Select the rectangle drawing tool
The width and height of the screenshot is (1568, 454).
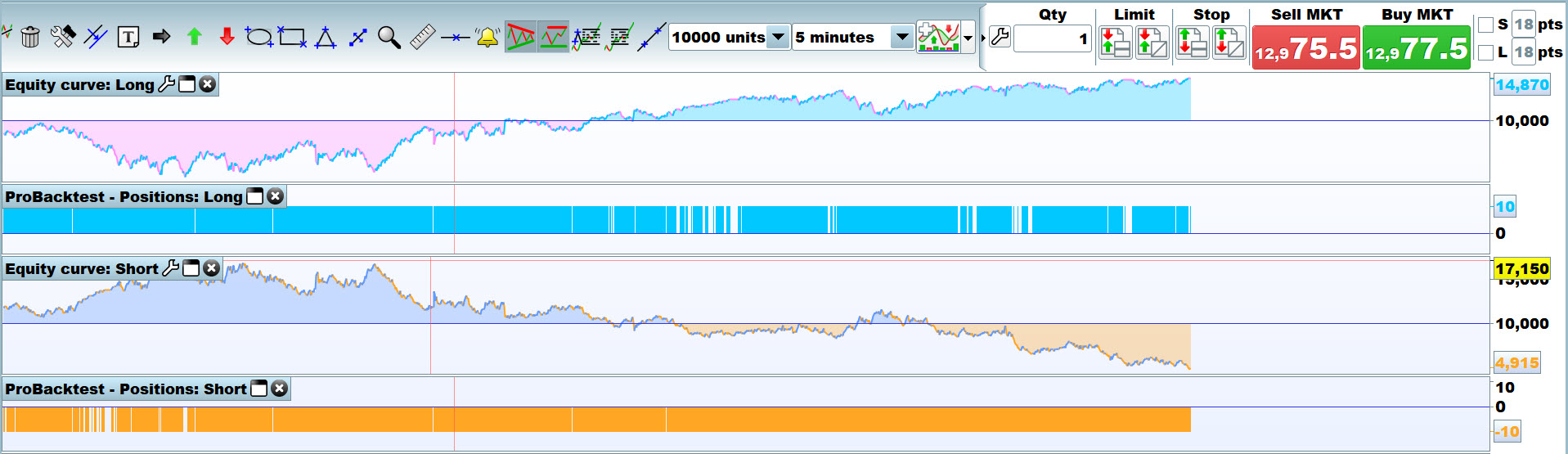tap(292, 37)
